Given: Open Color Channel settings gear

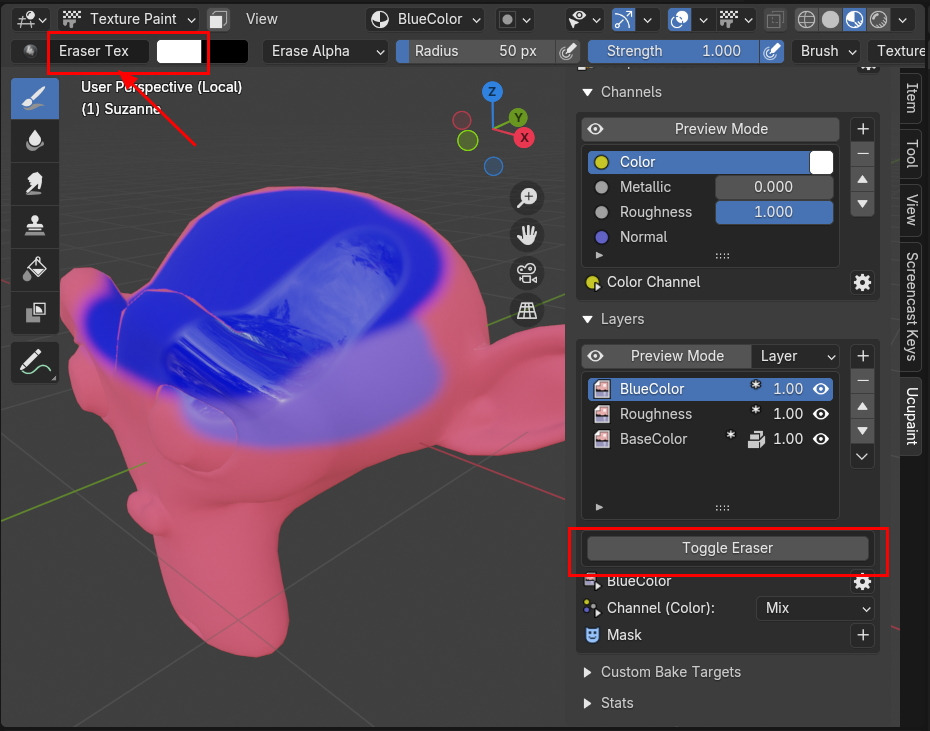Looking at the screenshot, I should coord(862,282).
